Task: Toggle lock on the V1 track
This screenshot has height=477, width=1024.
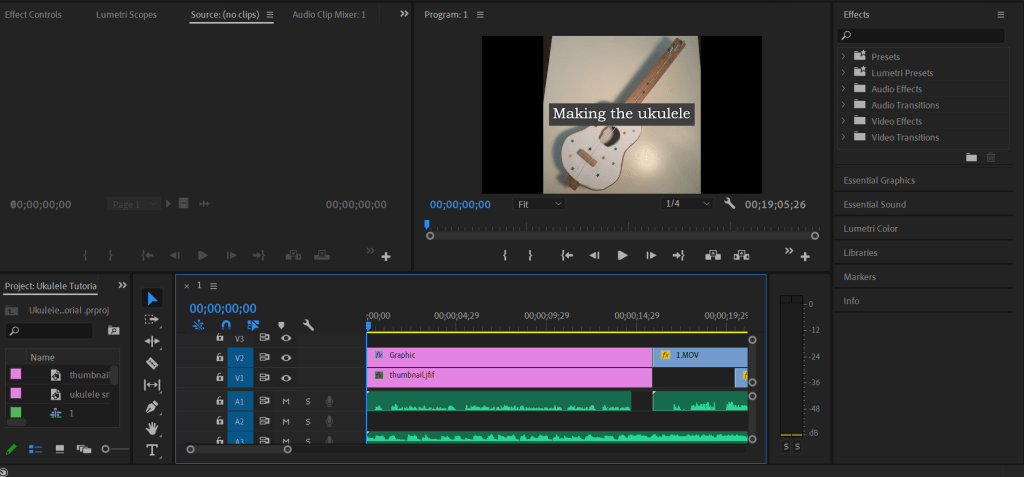Action: 219,378
